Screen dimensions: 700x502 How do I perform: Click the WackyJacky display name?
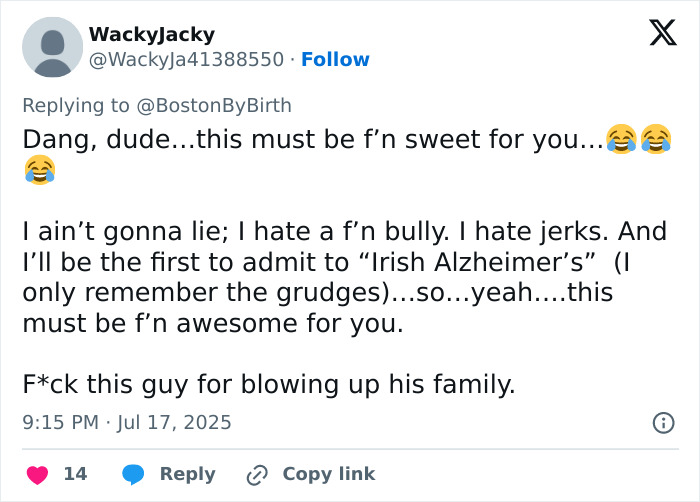(151, 34)
